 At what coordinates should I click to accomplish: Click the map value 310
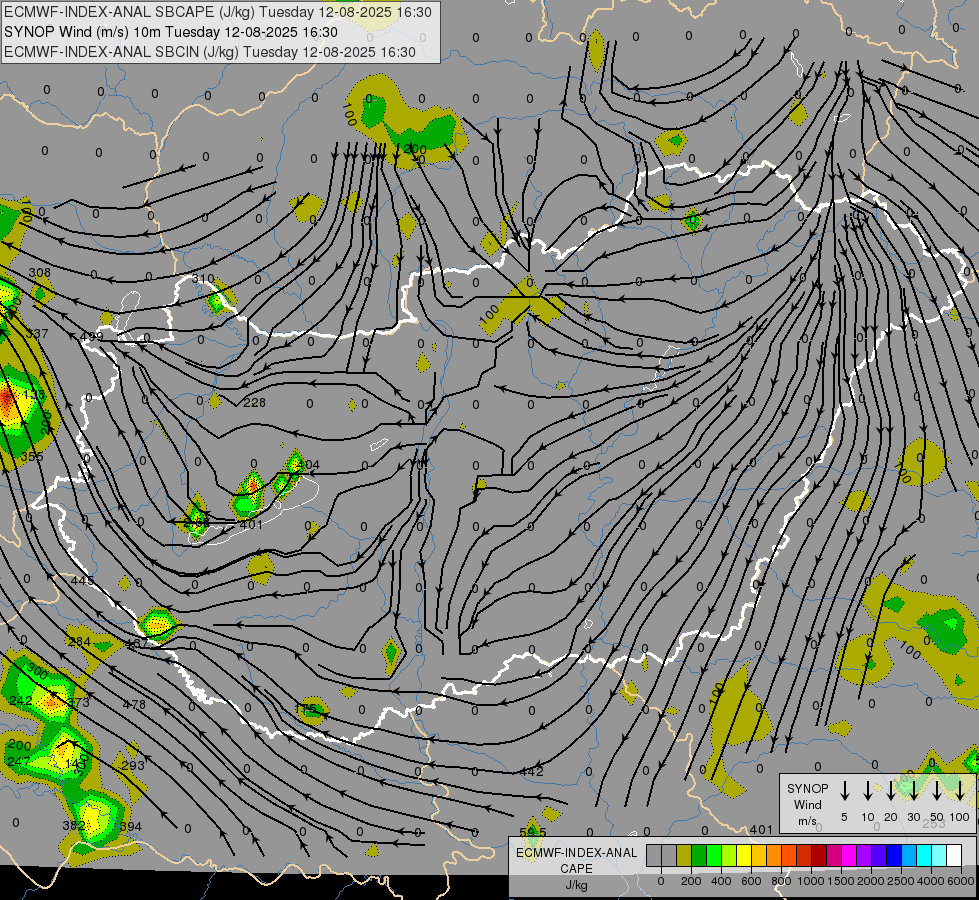pos(203,279)
